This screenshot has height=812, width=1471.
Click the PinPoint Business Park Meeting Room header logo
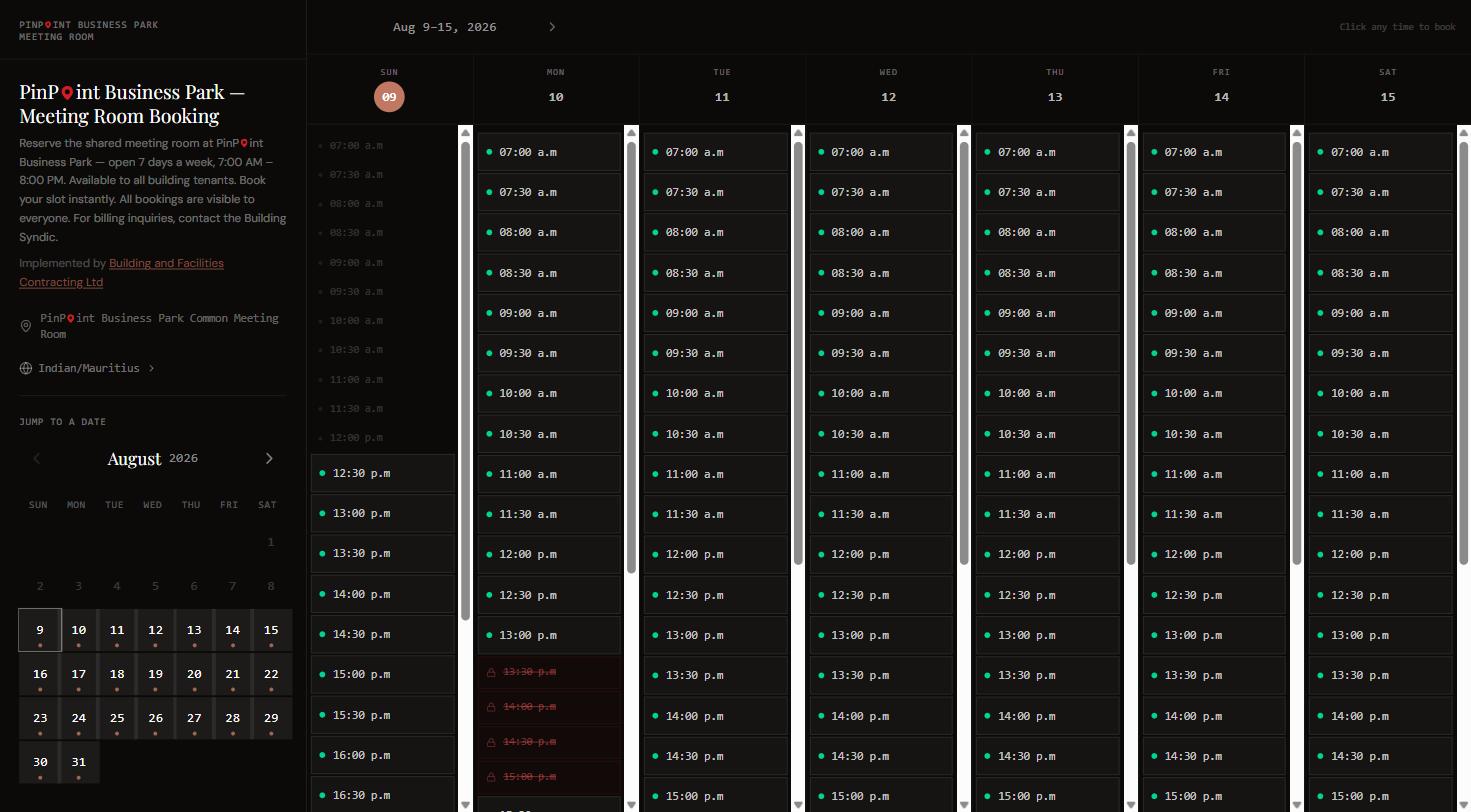point(89,31)
